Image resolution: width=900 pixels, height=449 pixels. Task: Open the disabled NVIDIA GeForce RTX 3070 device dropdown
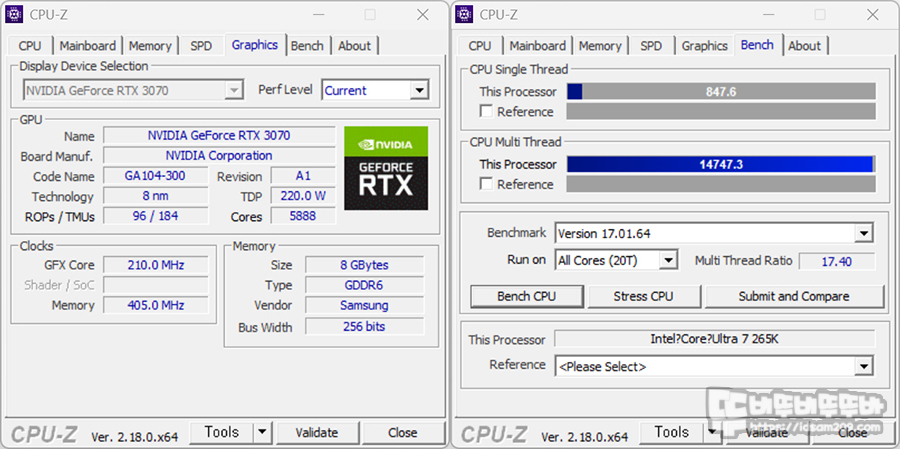click(x=234, y=90)
